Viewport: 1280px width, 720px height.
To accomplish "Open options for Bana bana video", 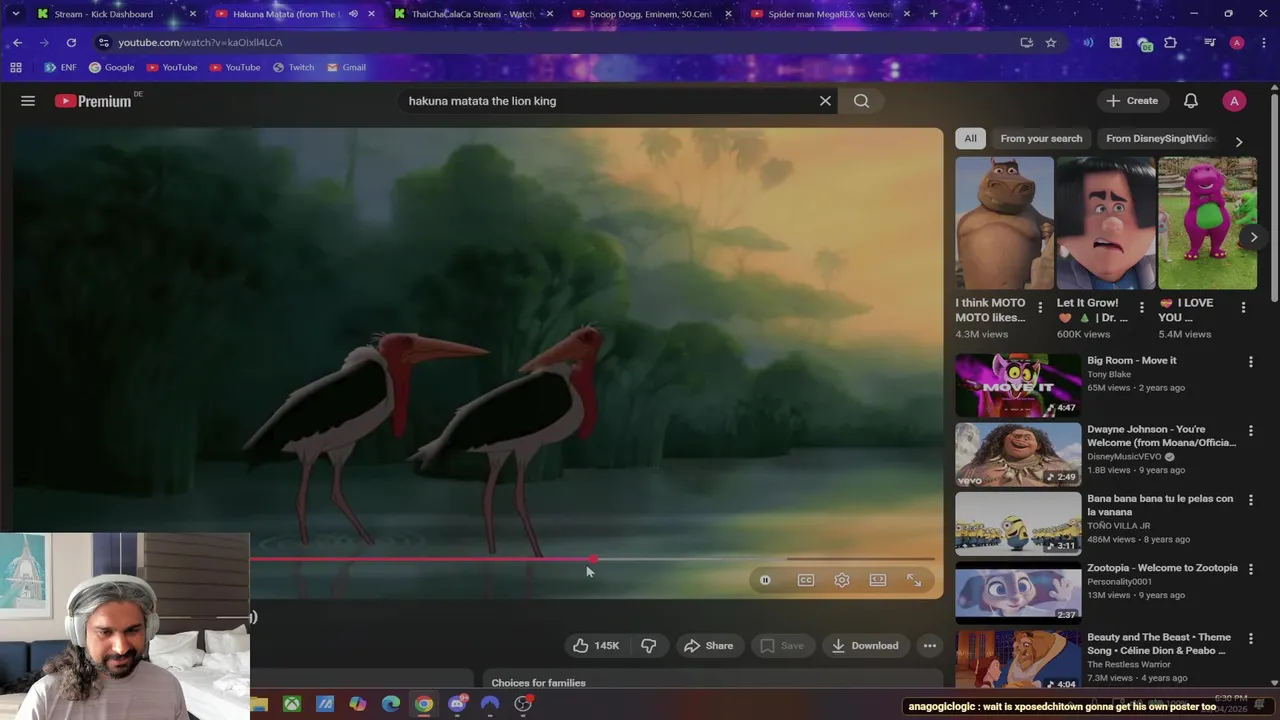I will [x=1250, y=500].
